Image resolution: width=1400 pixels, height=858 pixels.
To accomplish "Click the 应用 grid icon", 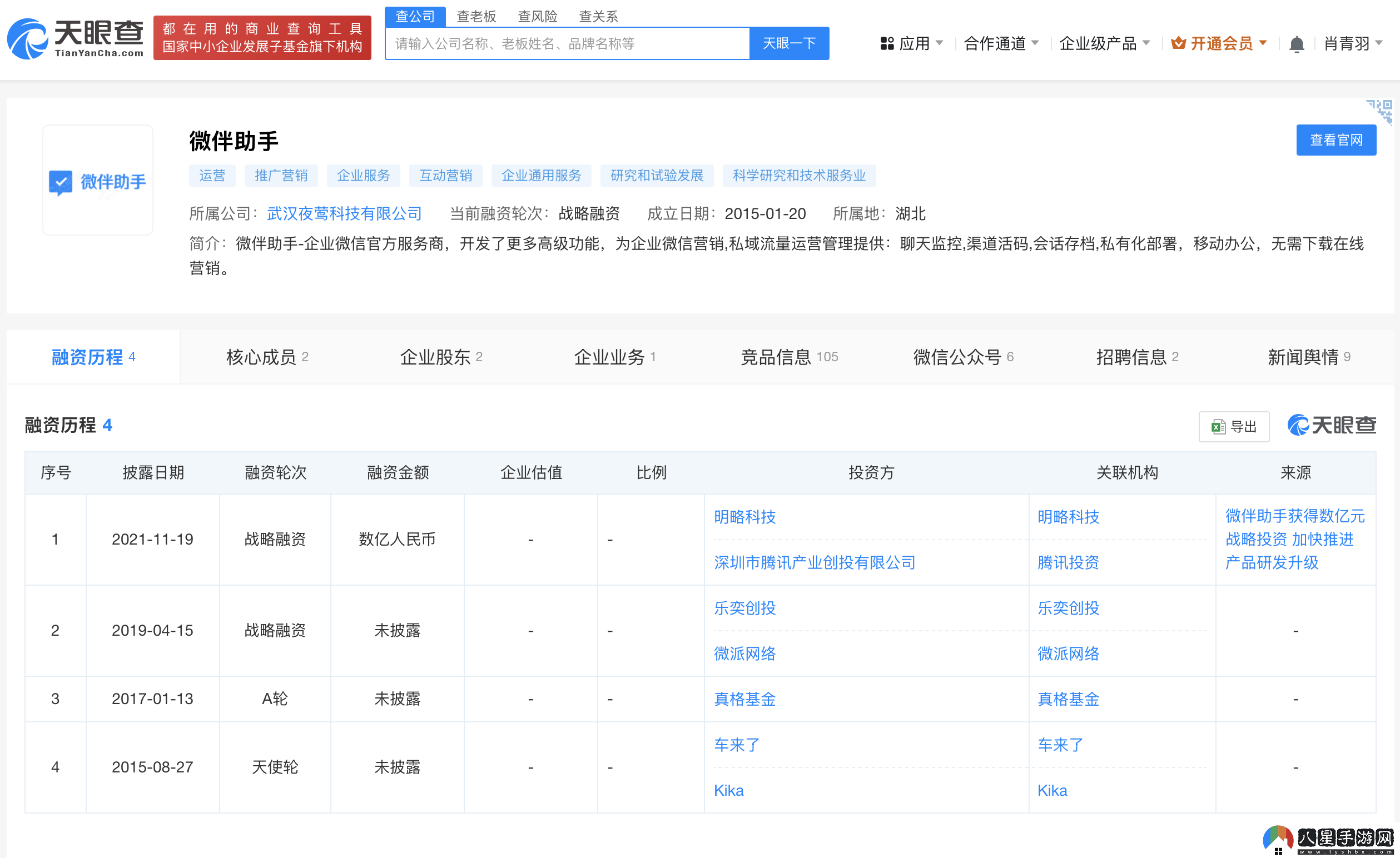I will point(886,44).
